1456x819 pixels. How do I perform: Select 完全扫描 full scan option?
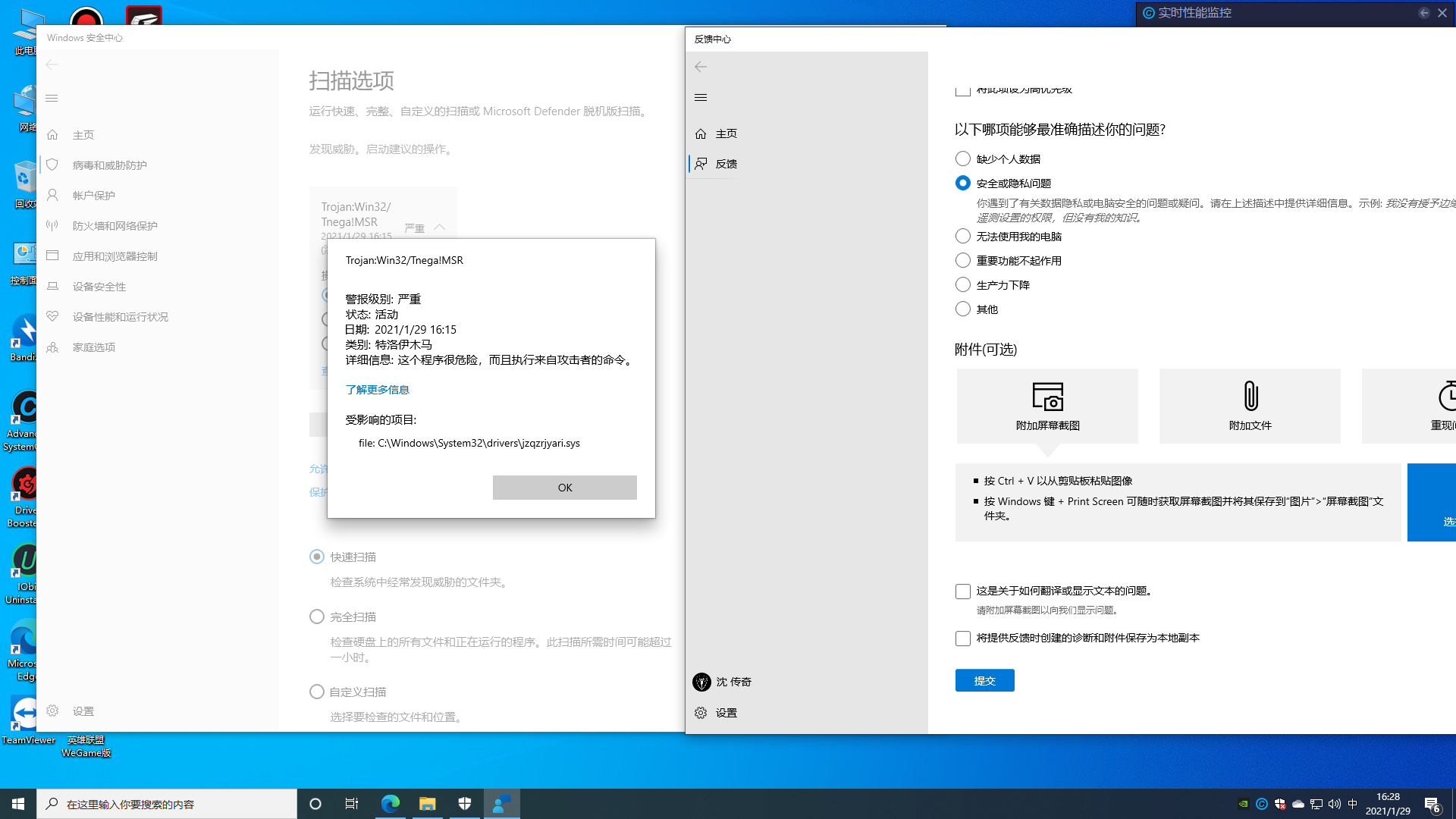[317, 617]
